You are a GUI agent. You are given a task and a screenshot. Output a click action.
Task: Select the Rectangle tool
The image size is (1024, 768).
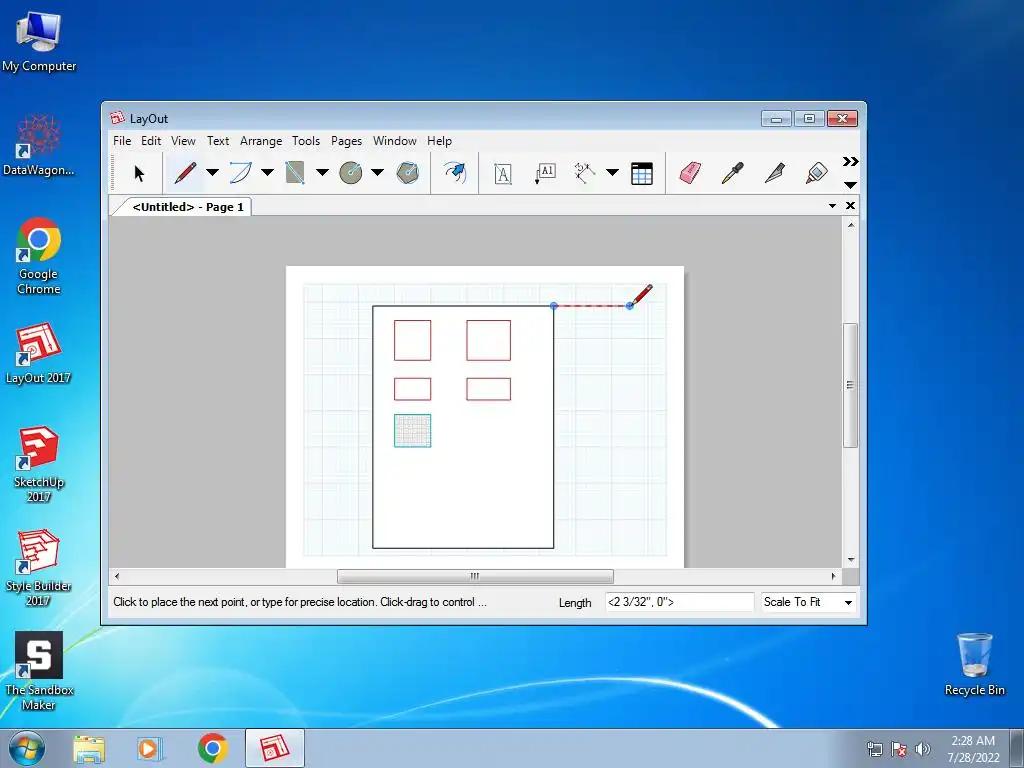(x=295, y=173)
